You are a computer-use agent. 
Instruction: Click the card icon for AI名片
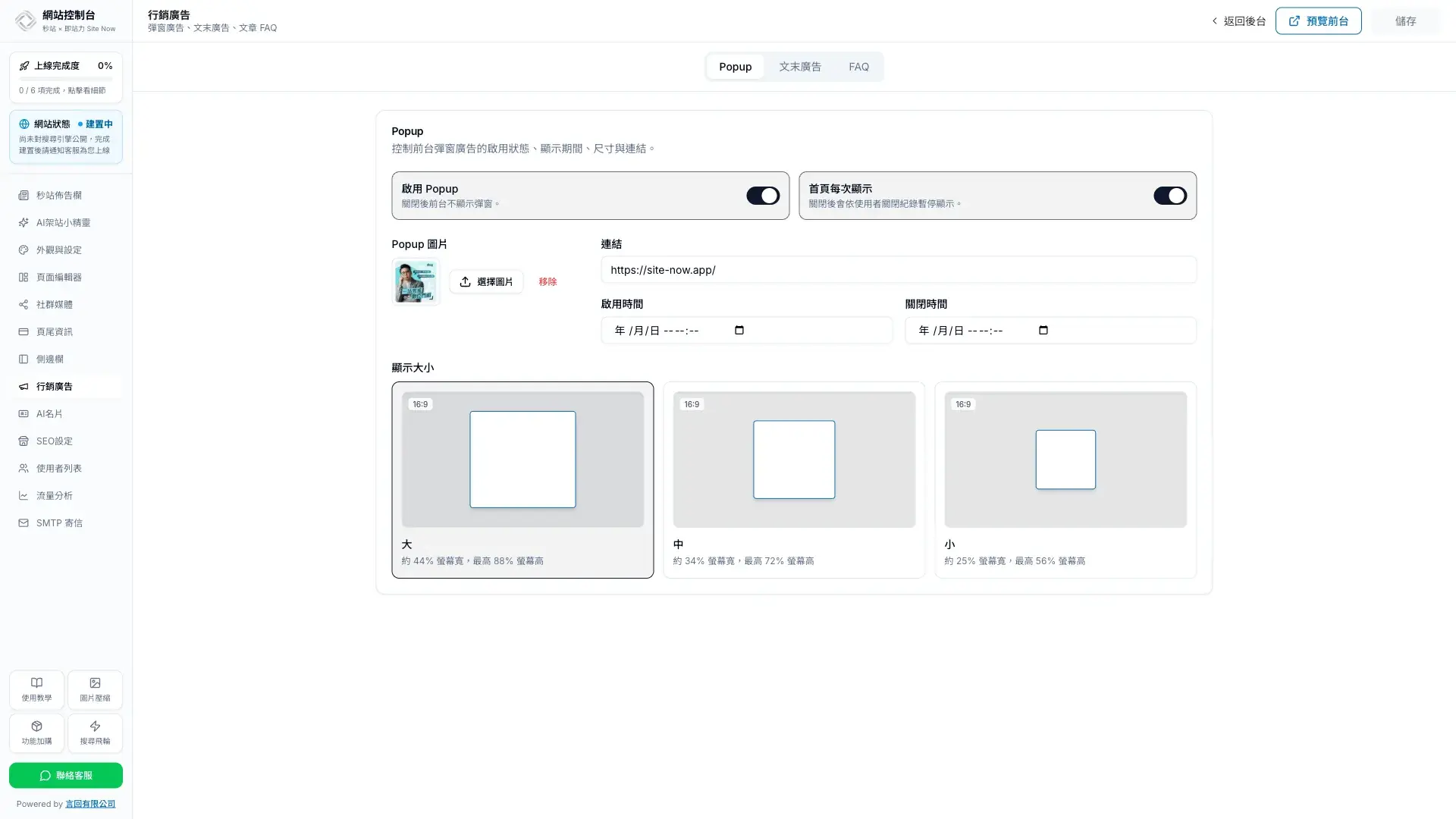pos(24,414)
